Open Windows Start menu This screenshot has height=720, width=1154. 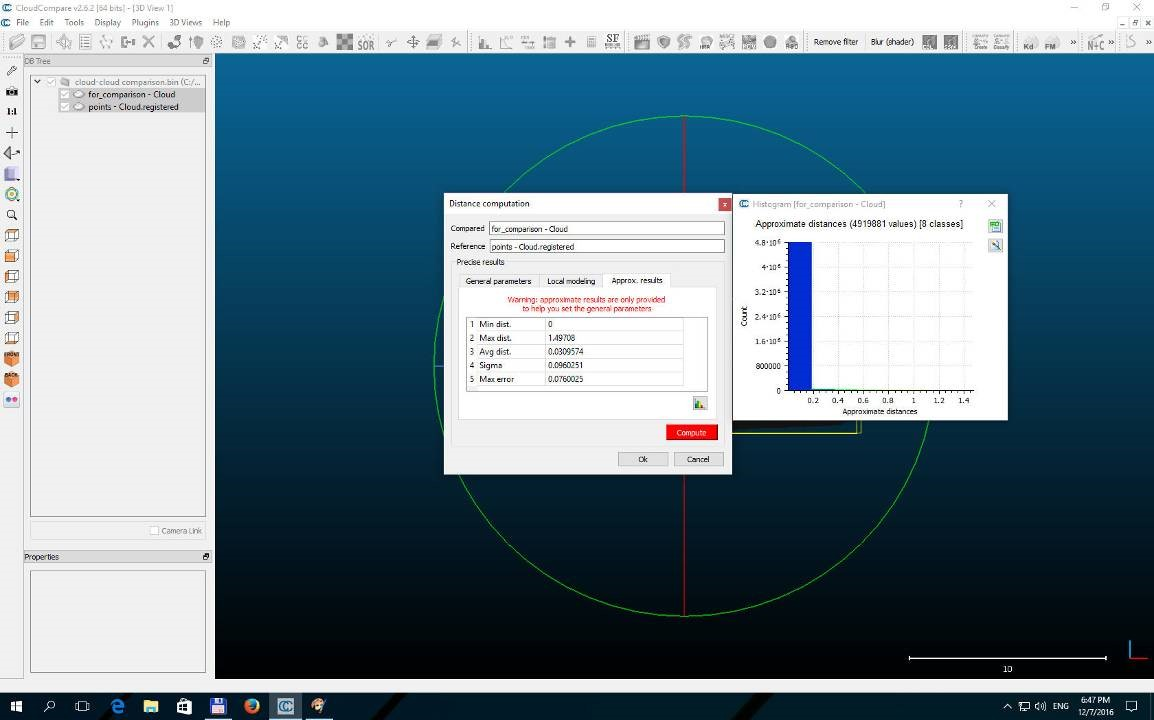[15, 706]
